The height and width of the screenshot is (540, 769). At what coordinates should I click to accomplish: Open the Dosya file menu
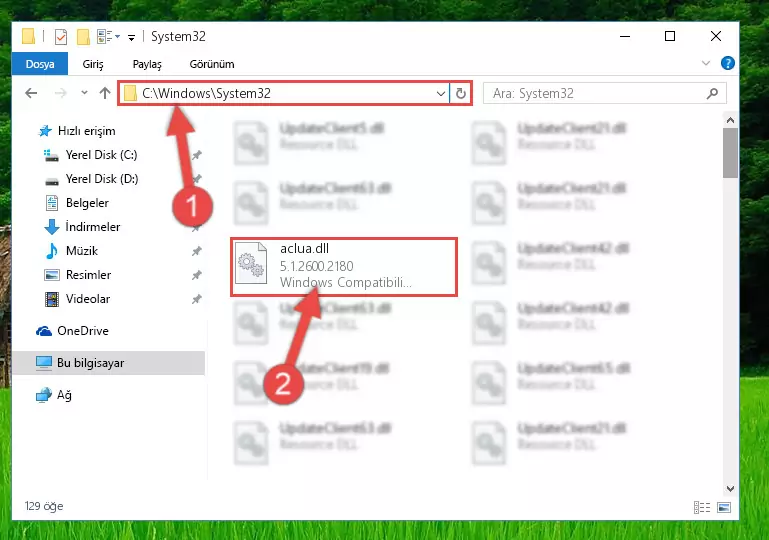(40, 64)
